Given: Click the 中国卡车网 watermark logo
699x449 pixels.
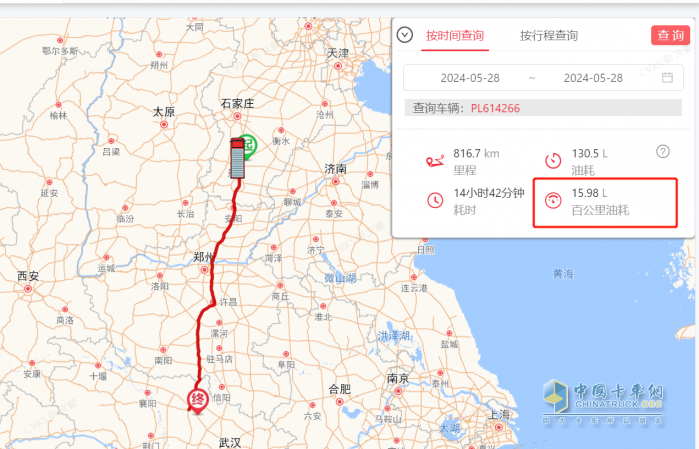Looking at the screenshot, I should [603, 402].
